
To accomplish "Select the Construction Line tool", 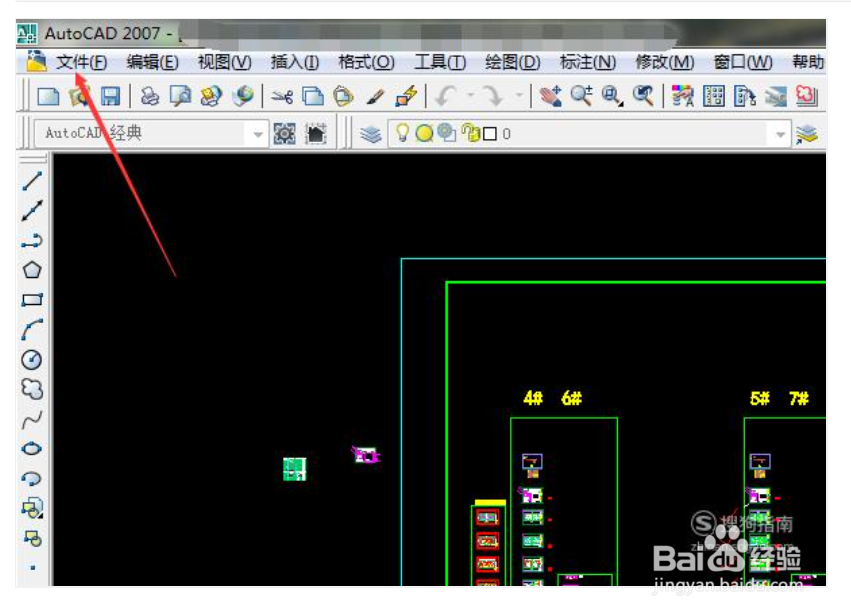I will coord(32,211).
